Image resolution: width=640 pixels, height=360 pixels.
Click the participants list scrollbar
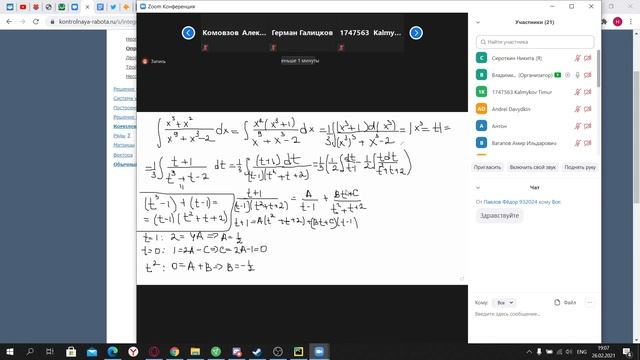click(x=598, y=68)
